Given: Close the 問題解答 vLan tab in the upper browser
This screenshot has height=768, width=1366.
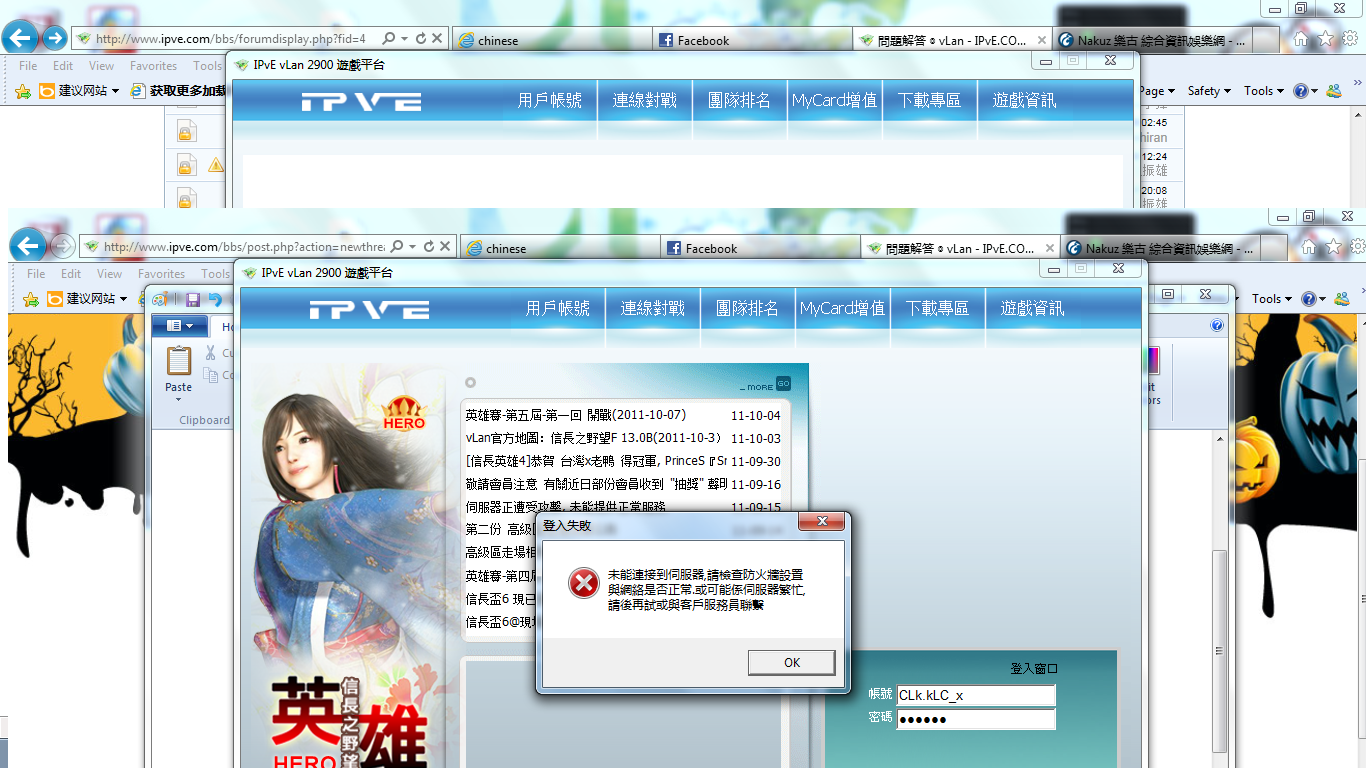Looking at the screenshot, I should point(1042,40).
